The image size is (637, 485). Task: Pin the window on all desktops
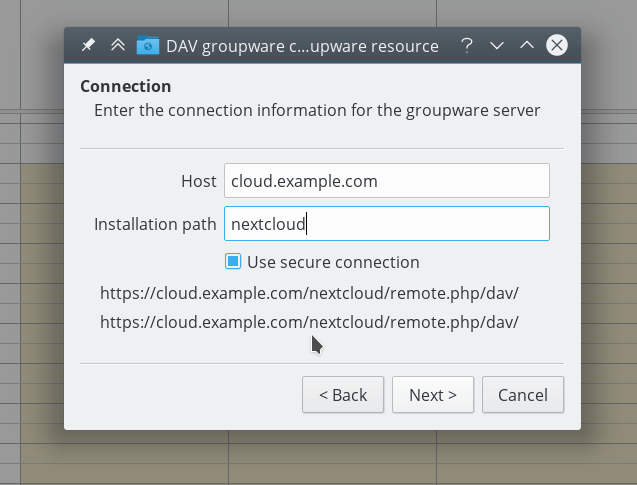click(88, 46)
